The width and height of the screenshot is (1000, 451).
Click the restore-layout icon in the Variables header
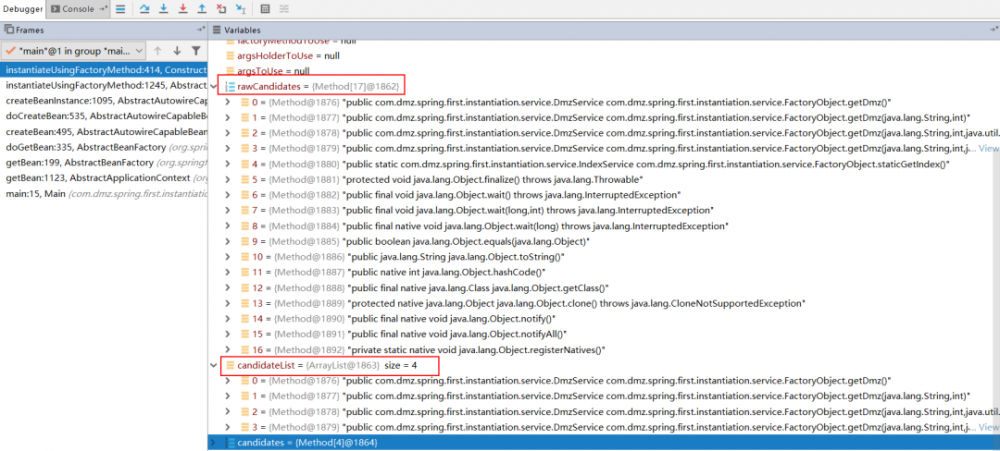(x=994, y=30)
